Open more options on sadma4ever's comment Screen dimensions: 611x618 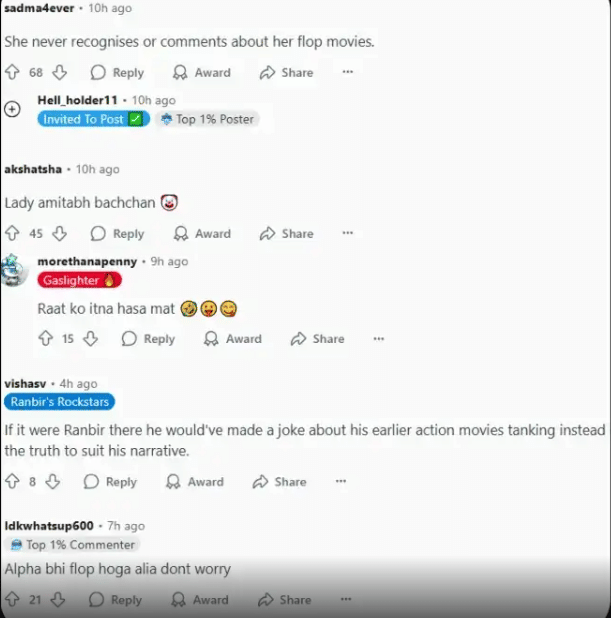(348, 72)
